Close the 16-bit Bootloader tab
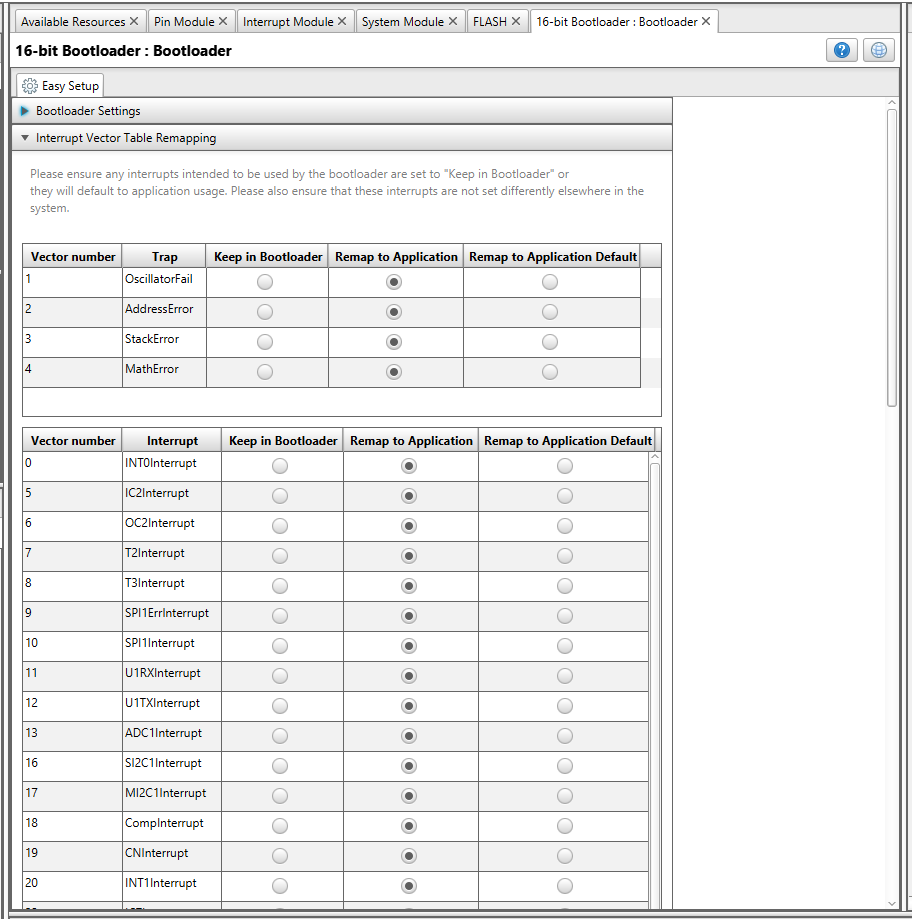Image resolution: width=912 pixels, height=919 pixels. [706, 21]
